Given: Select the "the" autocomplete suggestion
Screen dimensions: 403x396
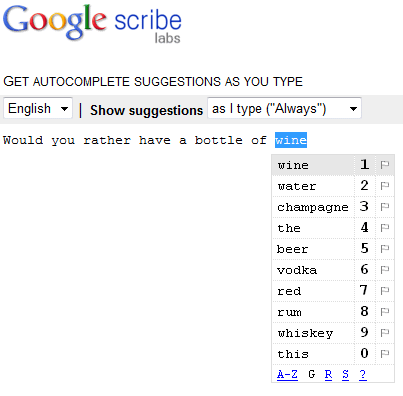Looking at the screenshot, I should [313, 228].
